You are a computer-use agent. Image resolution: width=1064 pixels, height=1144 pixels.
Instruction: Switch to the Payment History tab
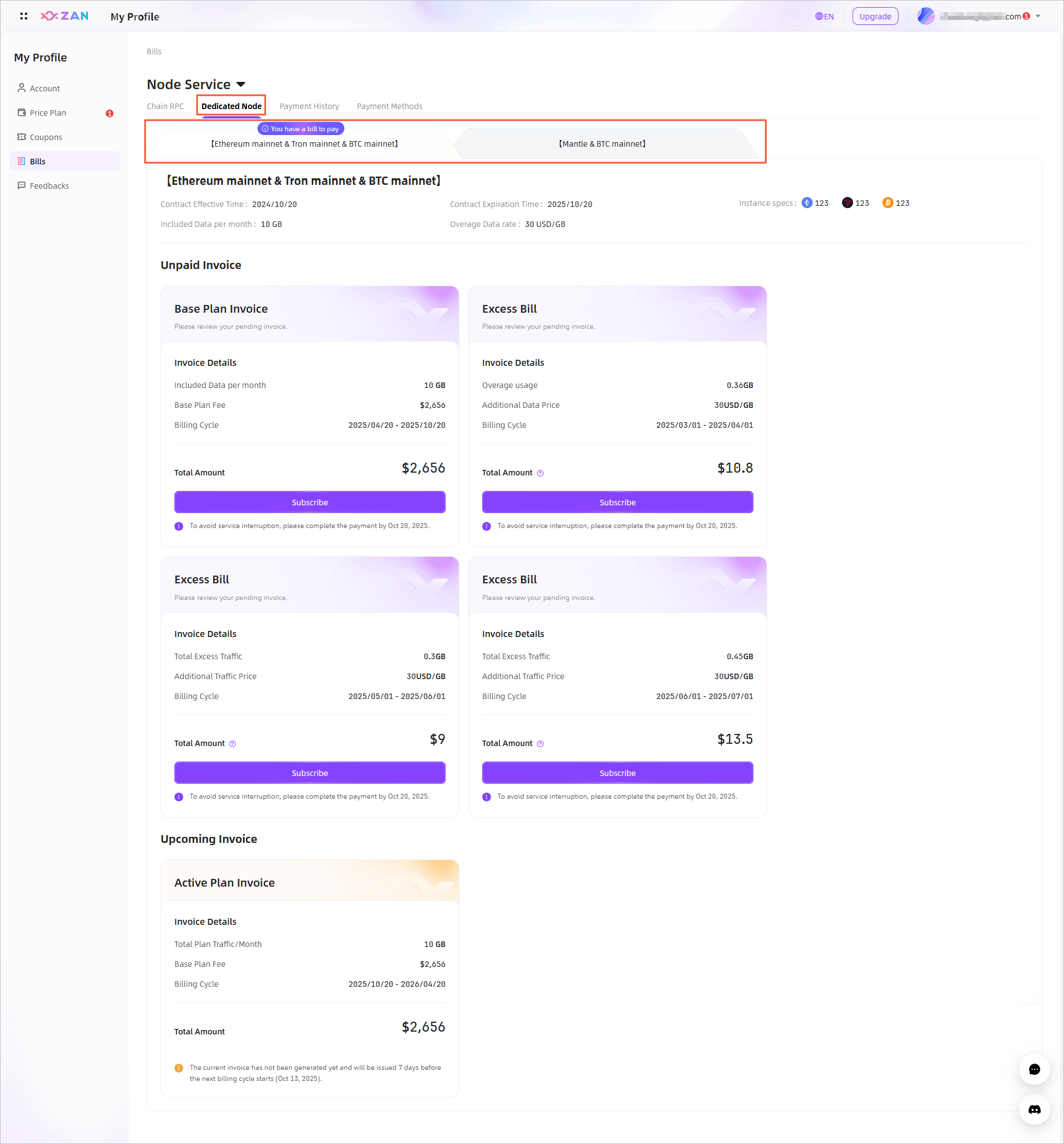[x=309, y=106]
